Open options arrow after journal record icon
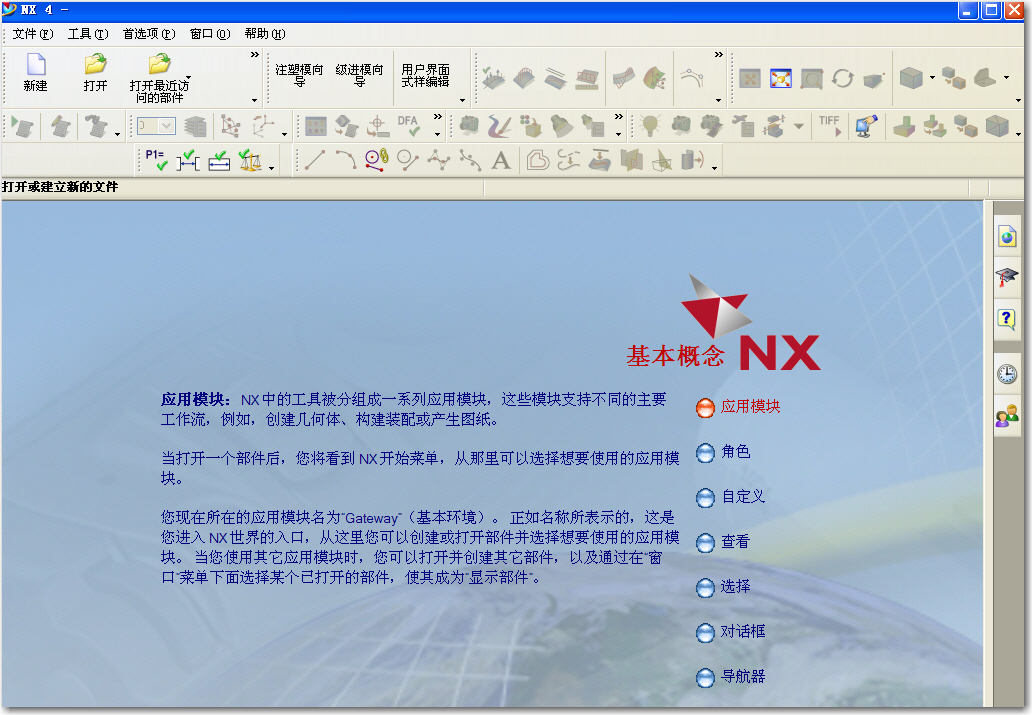This screenshot has height=715, width=1032. [117, 134]
